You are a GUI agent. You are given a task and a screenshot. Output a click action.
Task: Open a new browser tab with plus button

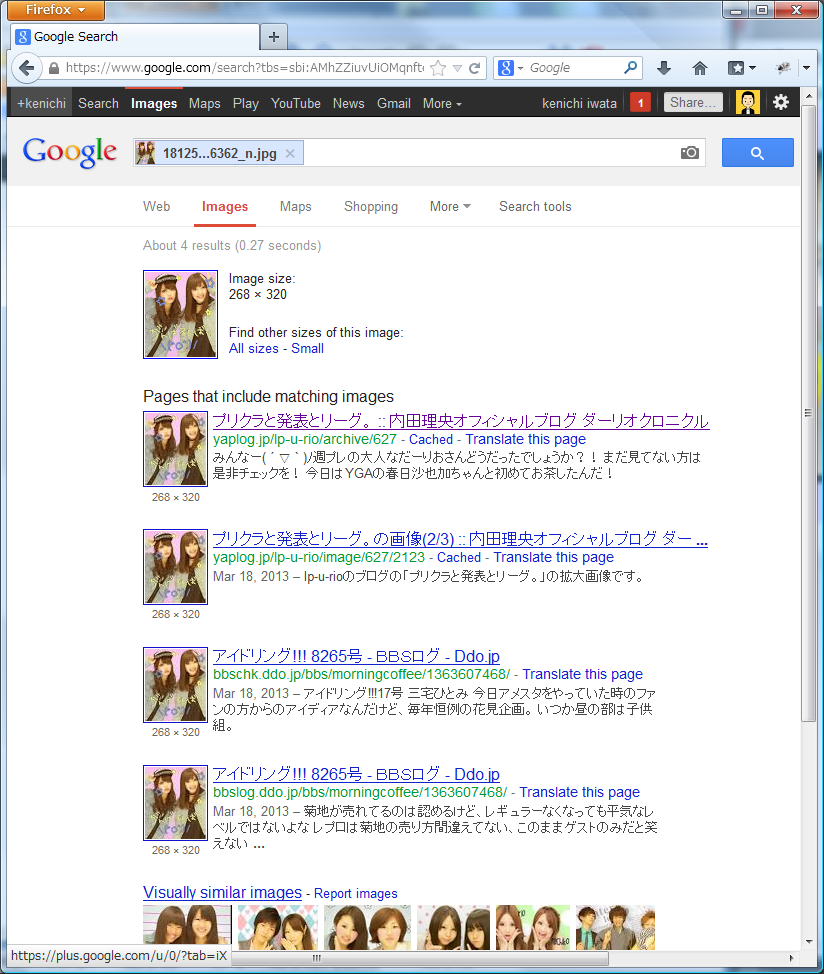point(274,37)
